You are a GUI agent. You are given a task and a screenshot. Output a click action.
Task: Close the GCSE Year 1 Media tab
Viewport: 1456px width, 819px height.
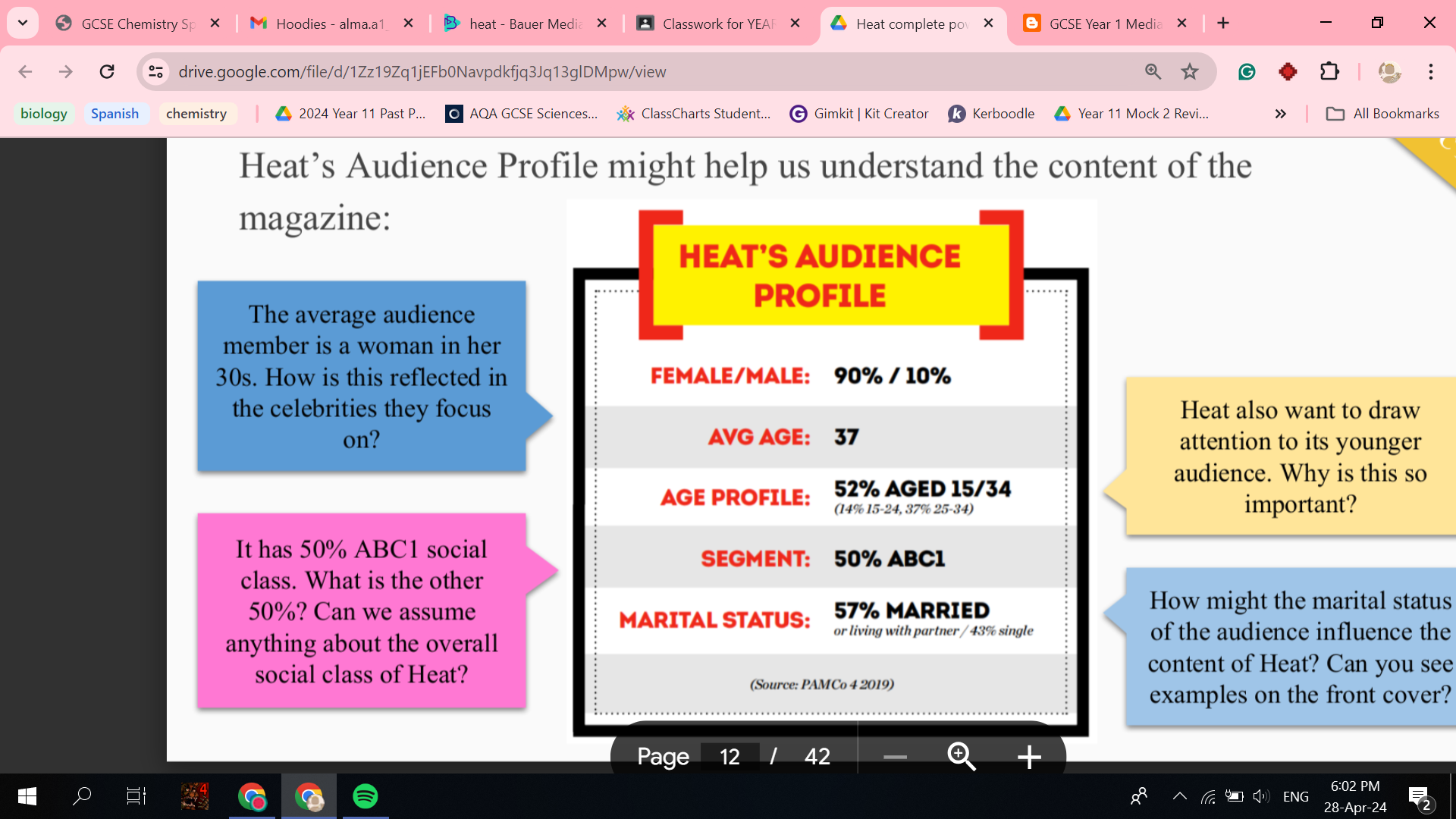tap(1182, 24)
